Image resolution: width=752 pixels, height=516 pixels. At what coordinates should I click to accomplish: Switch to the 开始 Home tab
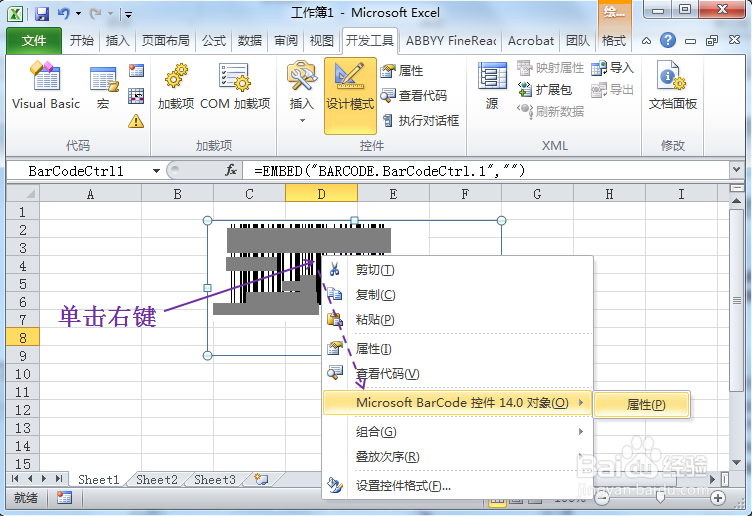[x=82, y=41]
